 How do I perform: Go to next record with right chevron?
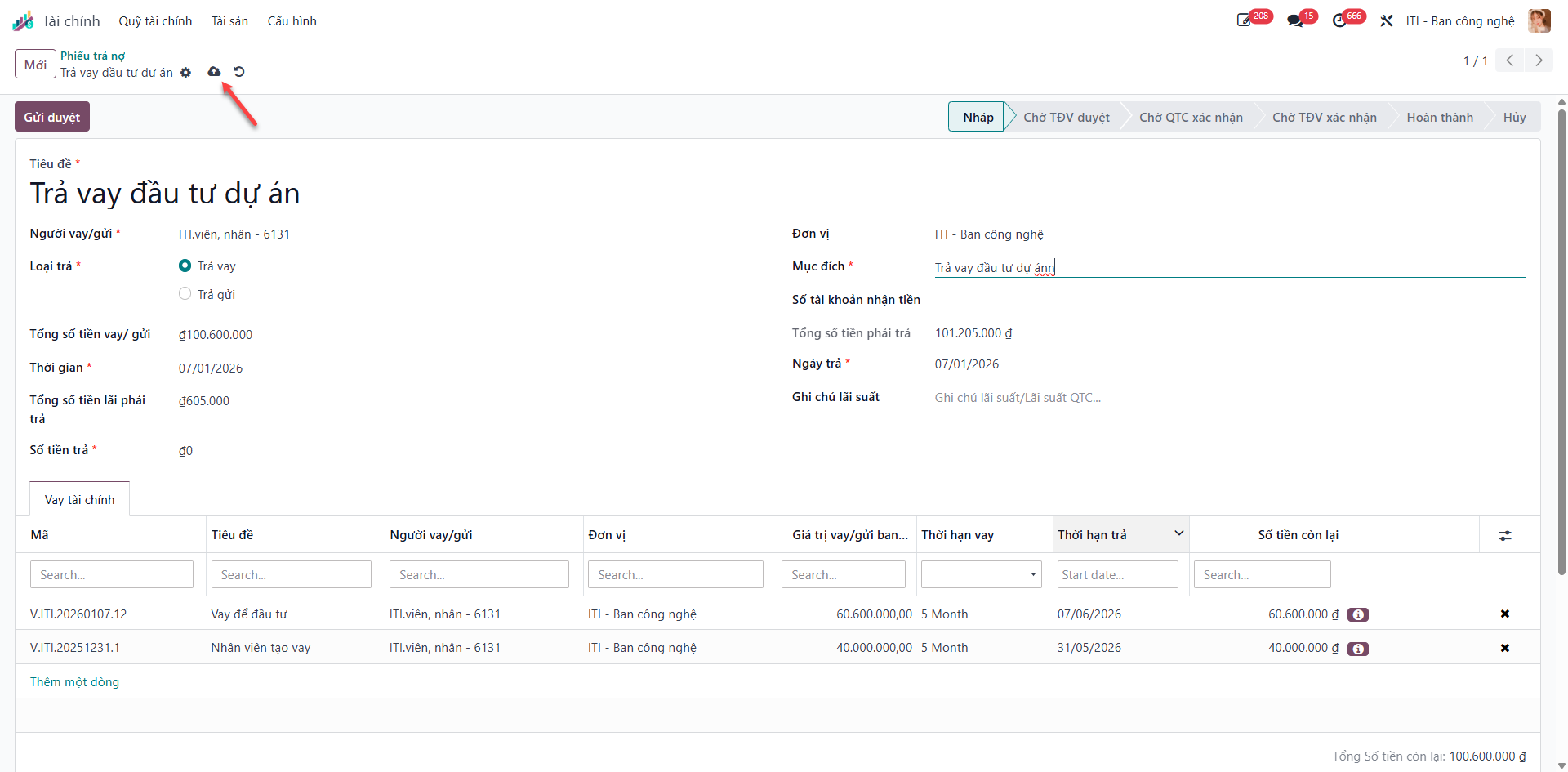click(x=1539, y=60)
